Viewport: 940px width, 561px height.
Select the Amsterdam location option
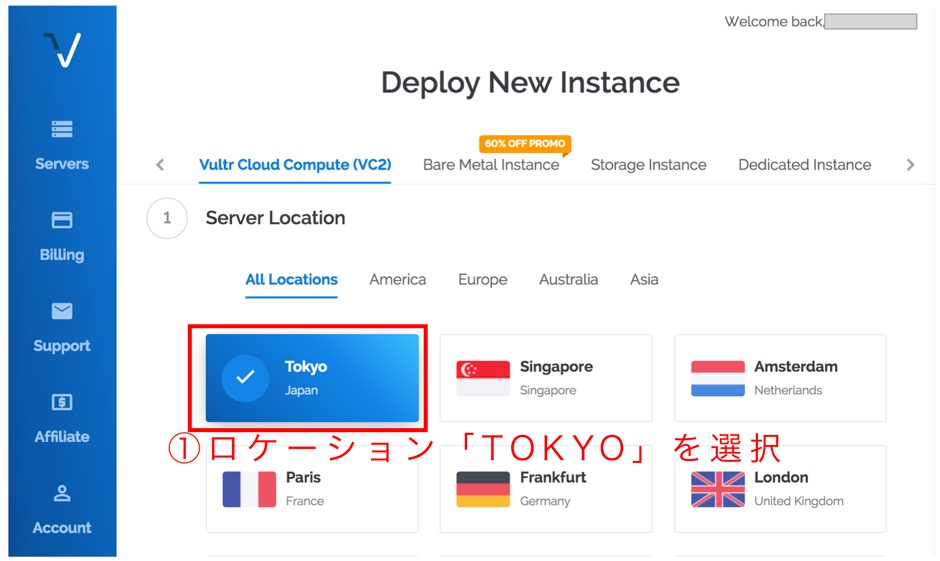[780, 378]
